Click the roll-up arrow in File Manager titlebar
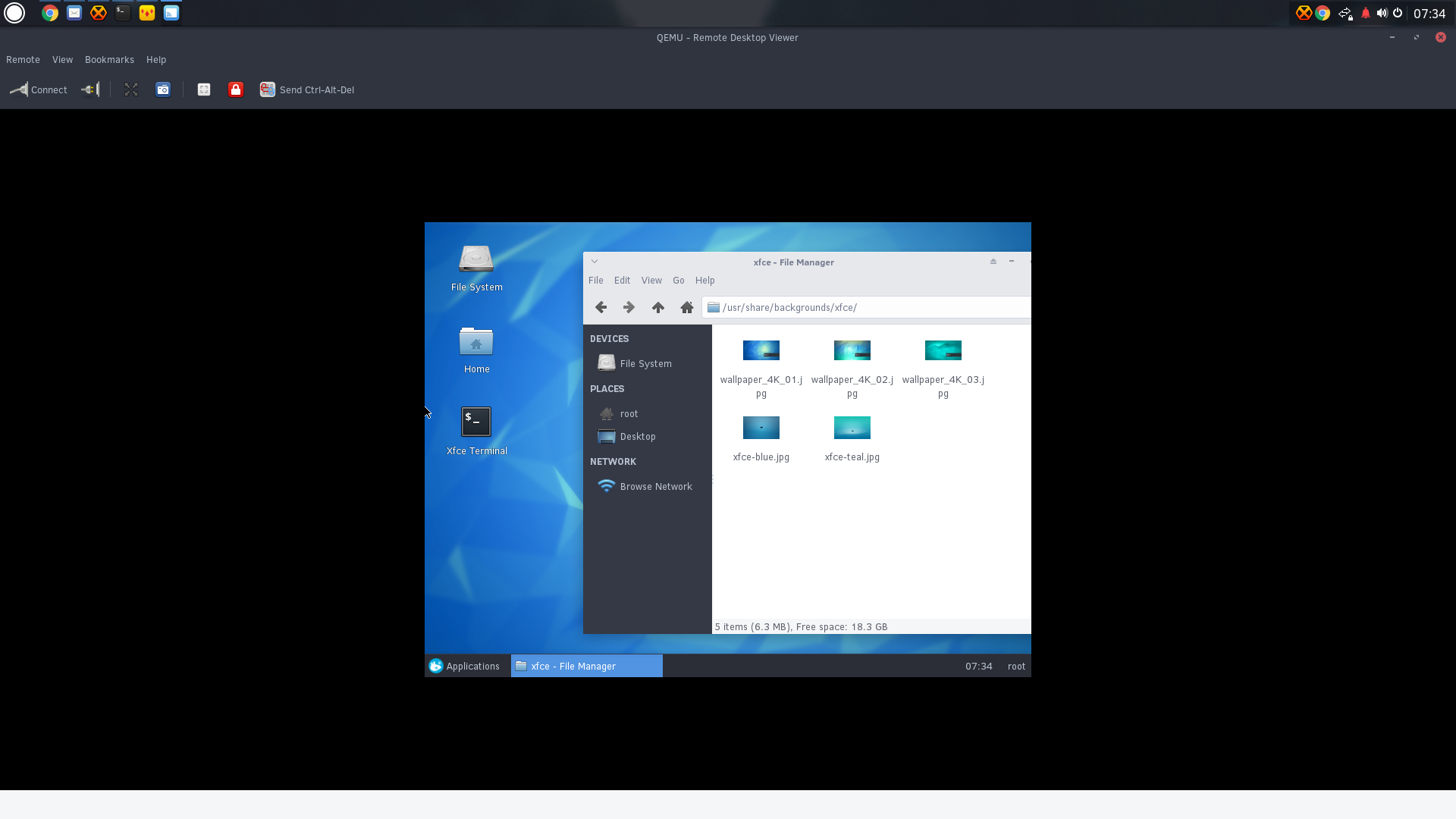The image size is (1456, 819). pyautogui.click(x=993, y=262)
